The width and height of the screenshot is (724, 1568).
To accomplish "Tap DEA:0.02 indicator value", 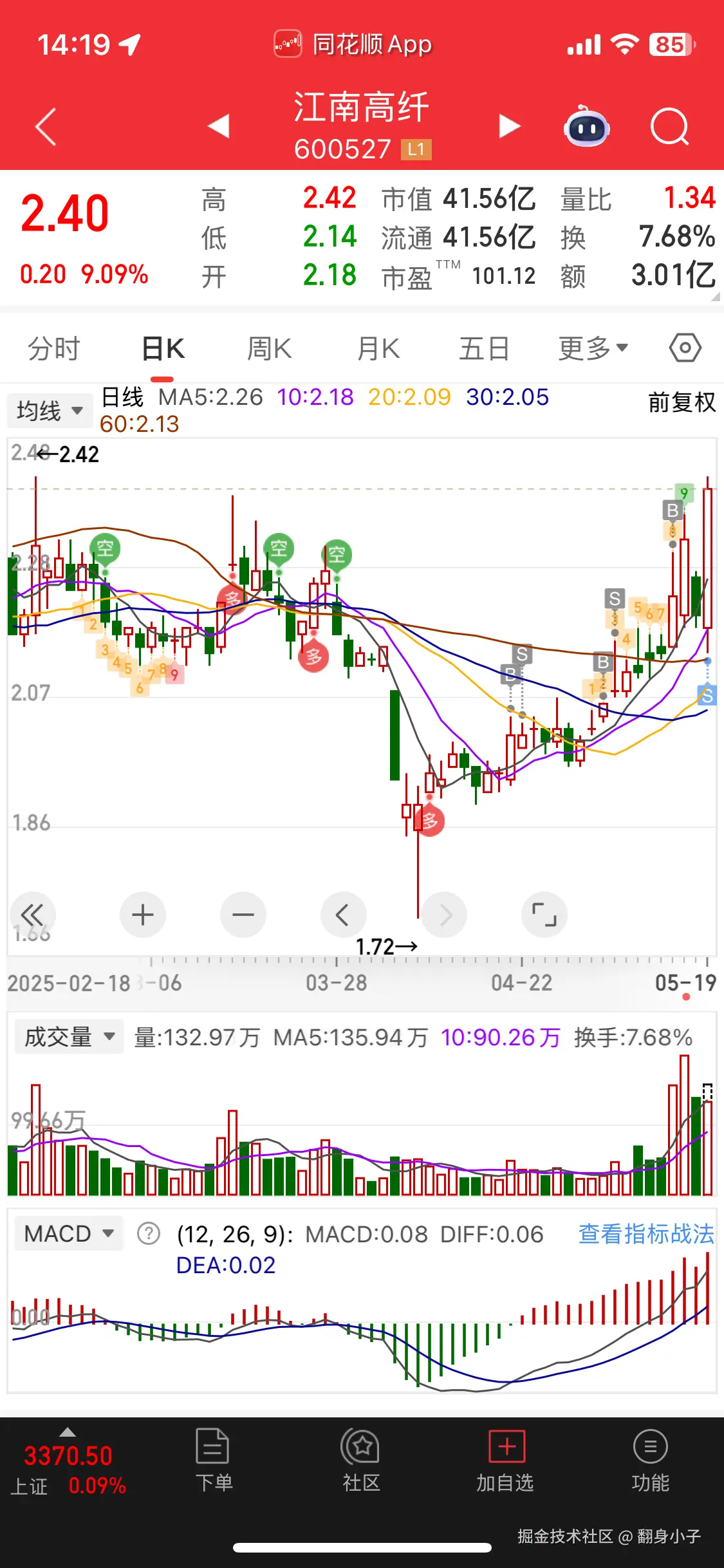I will click(226, 1265).
